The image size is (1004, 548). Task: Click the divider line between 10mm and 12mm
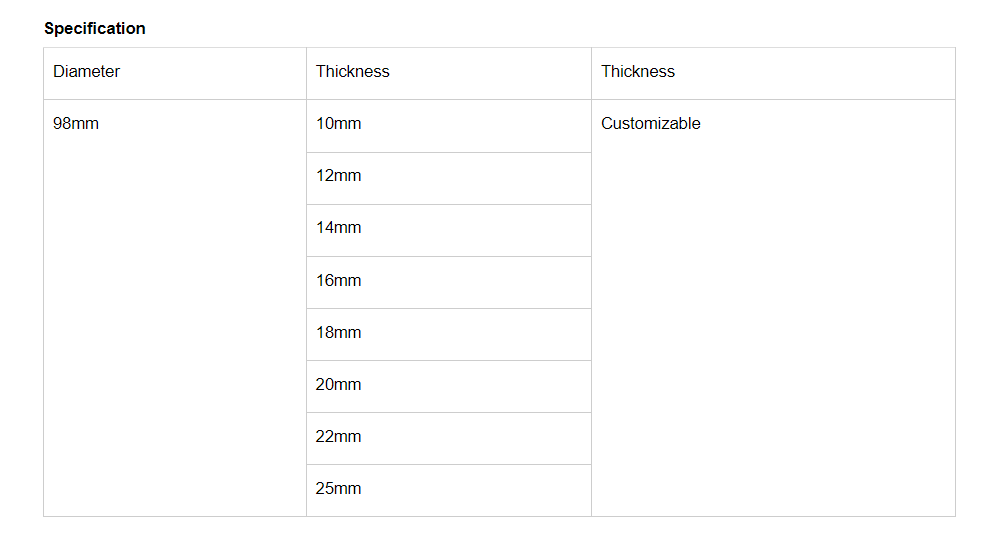[x=449, y=152]
